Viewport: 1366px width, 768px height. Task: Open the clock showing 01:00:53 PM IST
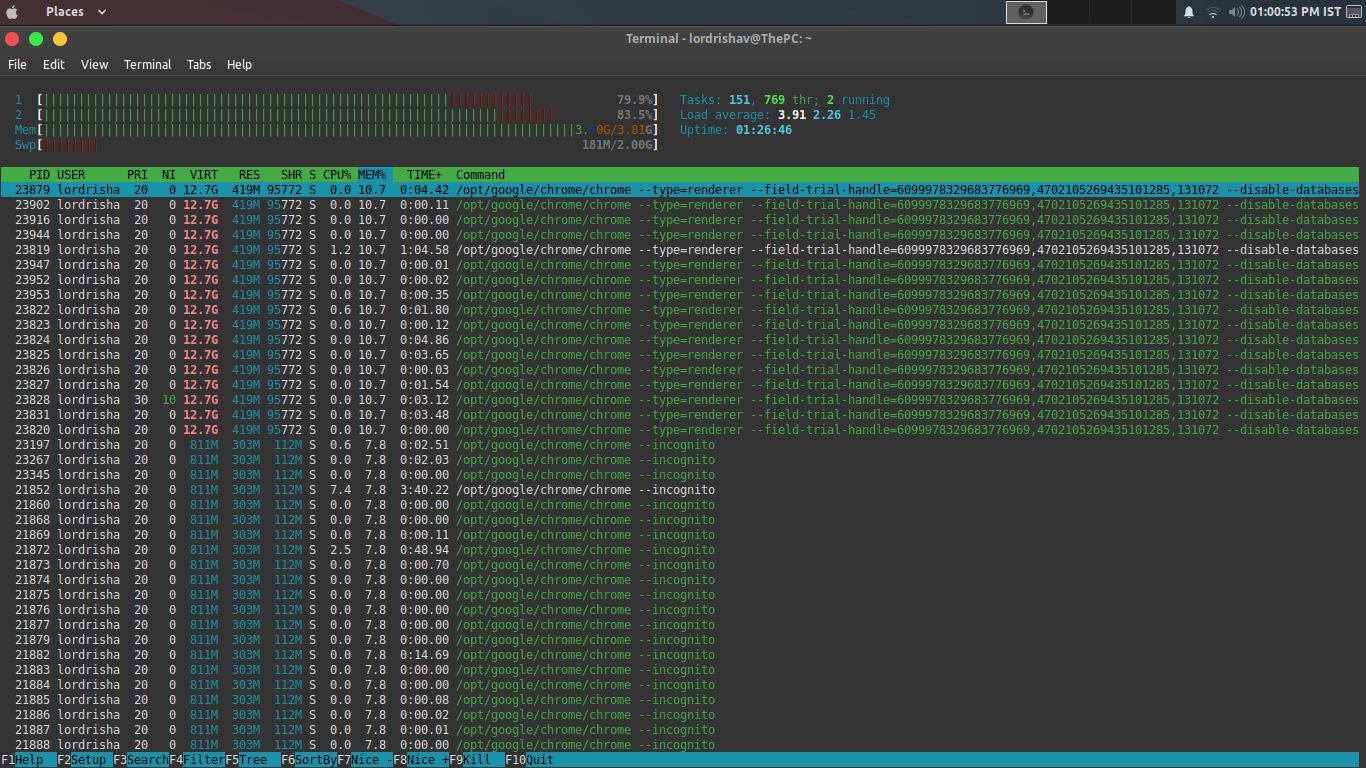point(1295,12)
